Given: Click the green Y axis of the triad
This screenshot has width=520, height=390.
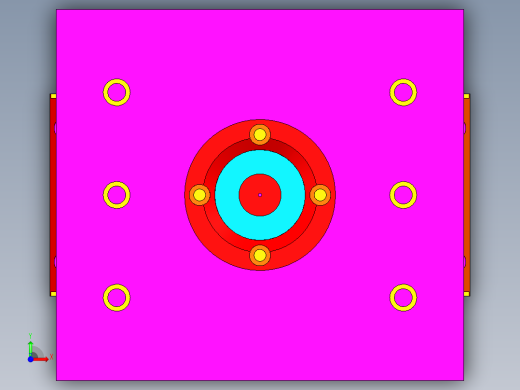Looking at the screenshot, I should click(31, 348).
